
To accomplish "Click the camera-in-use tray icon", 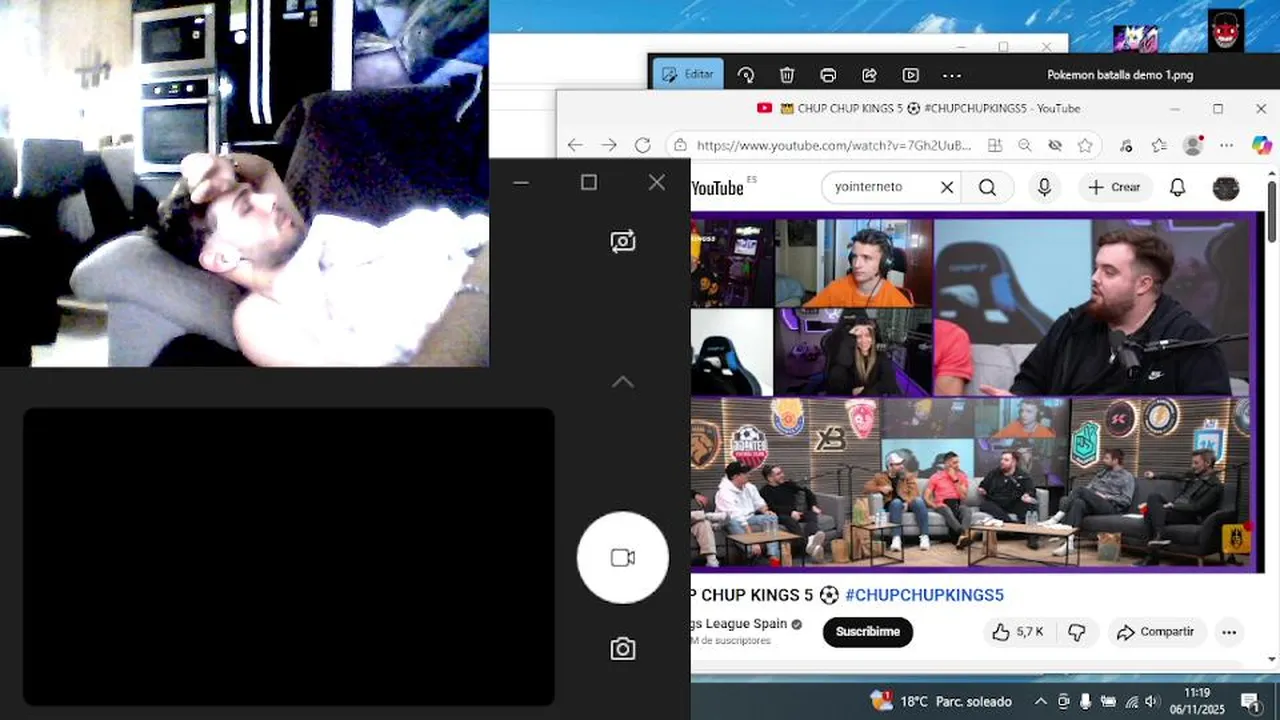I will click(x=1063, y=701).
